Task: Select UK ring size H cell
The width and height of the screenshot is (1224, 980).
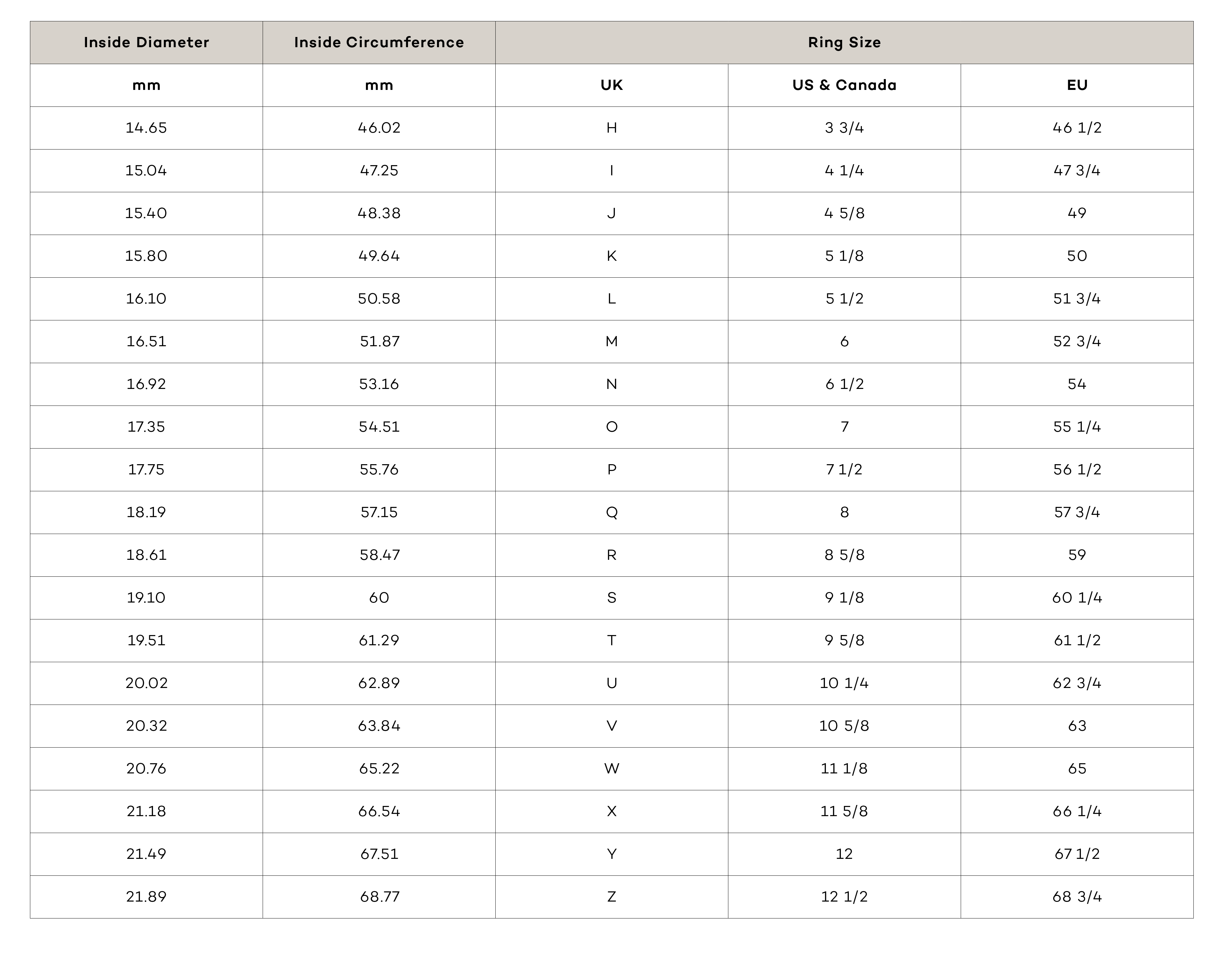Action: point(611,128)
